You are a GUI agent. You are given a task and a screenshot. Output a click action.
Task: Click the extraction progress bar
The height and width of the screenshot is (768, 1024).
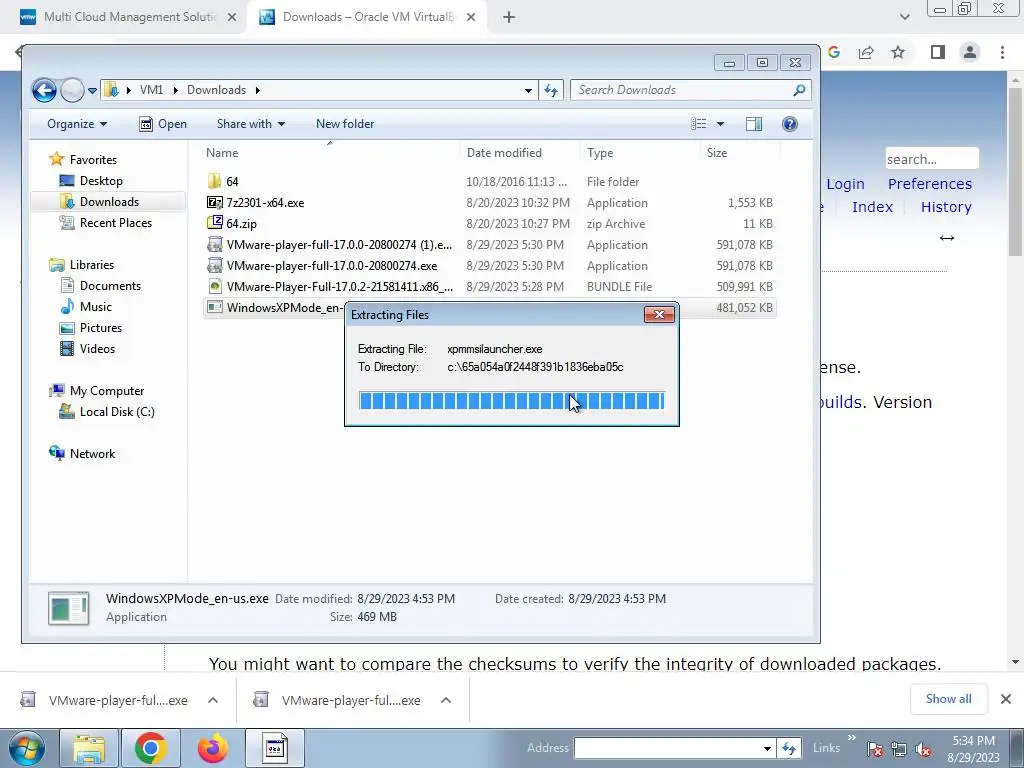(x=512, y=401)
